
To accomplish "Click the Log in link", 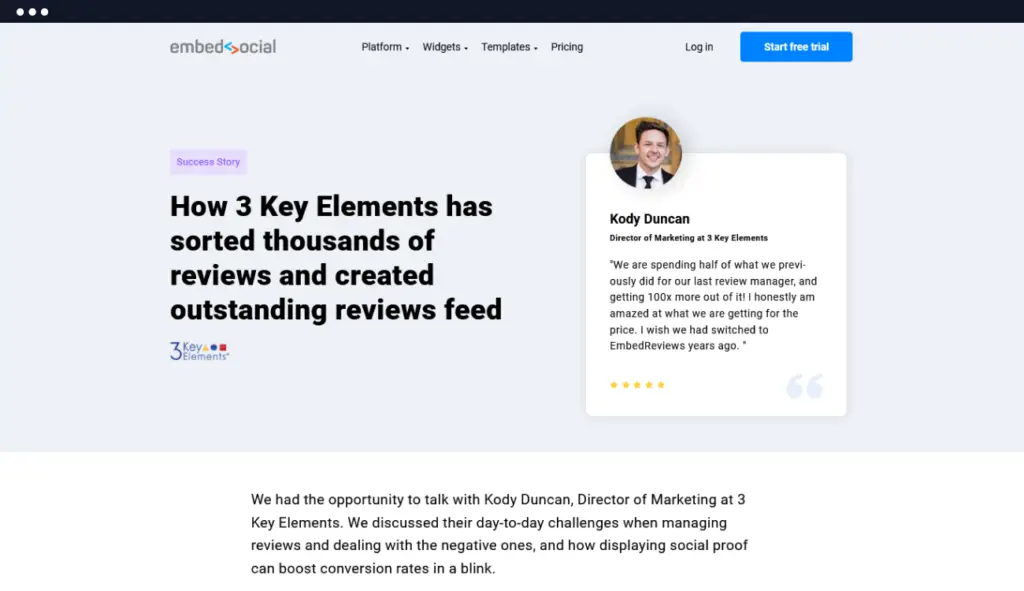I will pyautogui.click(x=698, y=46).
